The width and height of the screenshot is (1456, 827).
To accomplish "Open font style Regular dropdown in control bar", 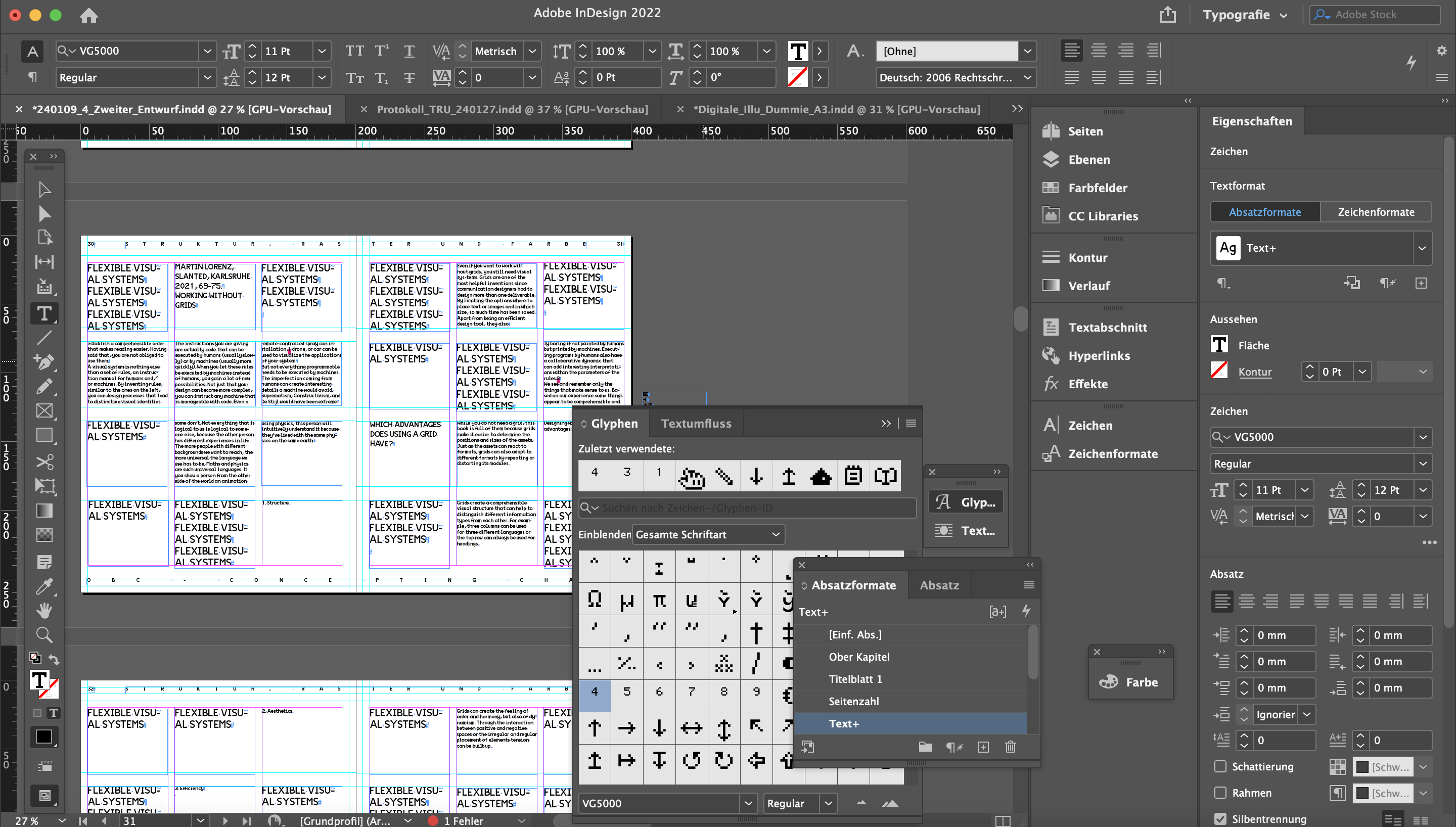I will click(x=207, y=77).
